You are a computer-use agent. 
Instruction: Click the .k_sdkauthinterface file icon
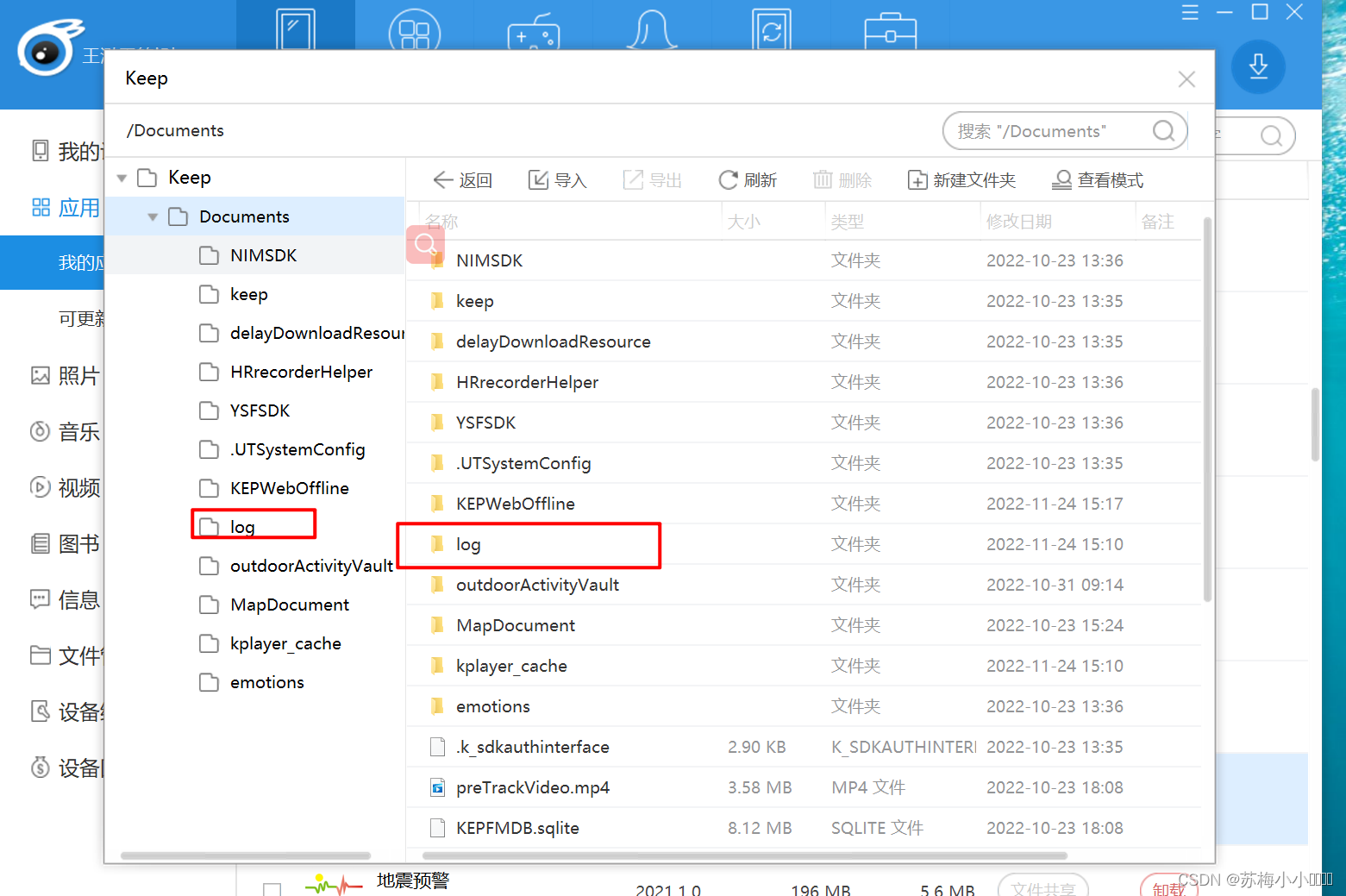pos(437,747)
